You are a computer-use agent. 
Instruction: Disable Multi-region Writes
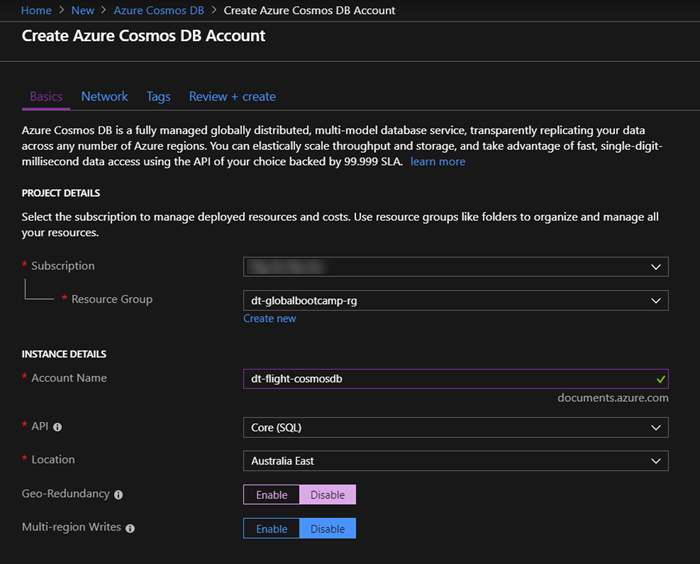(x=327, y=529)
